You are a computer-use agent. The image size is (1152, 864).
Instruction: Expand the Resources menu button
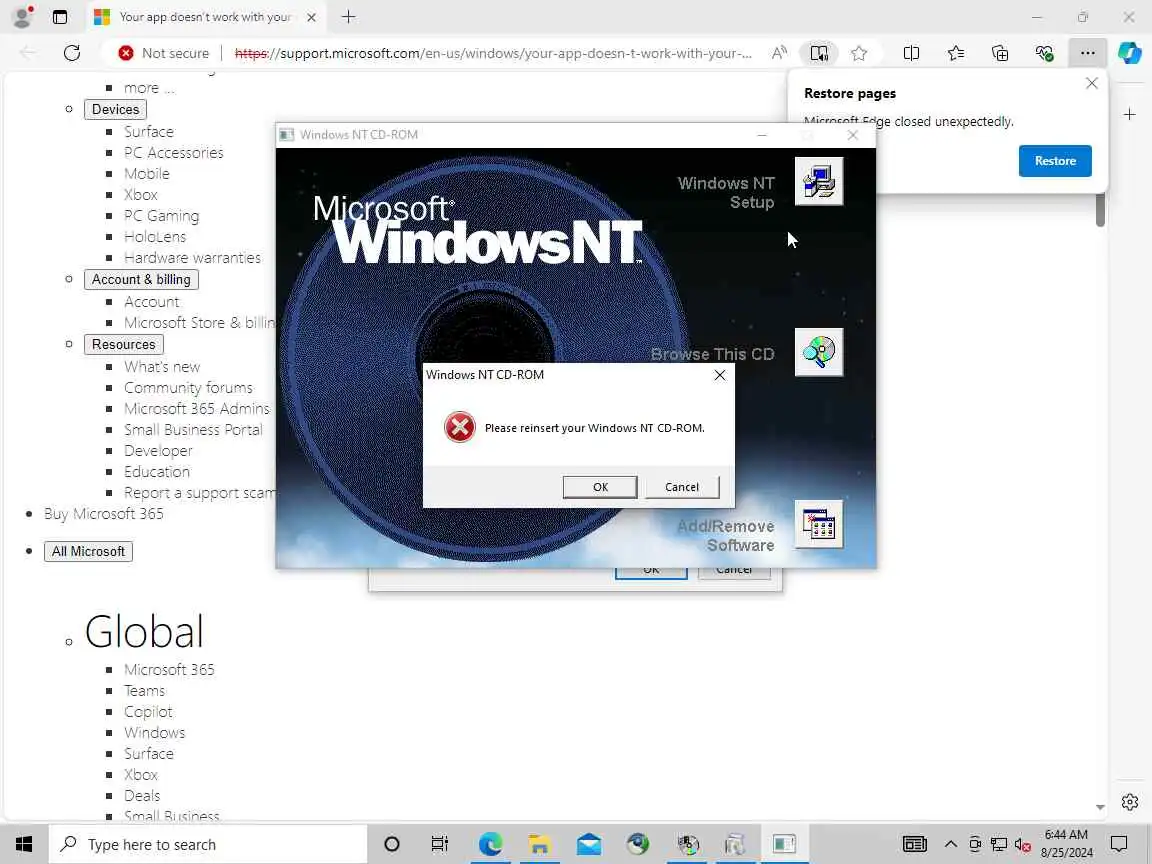(x=123, y=344)
